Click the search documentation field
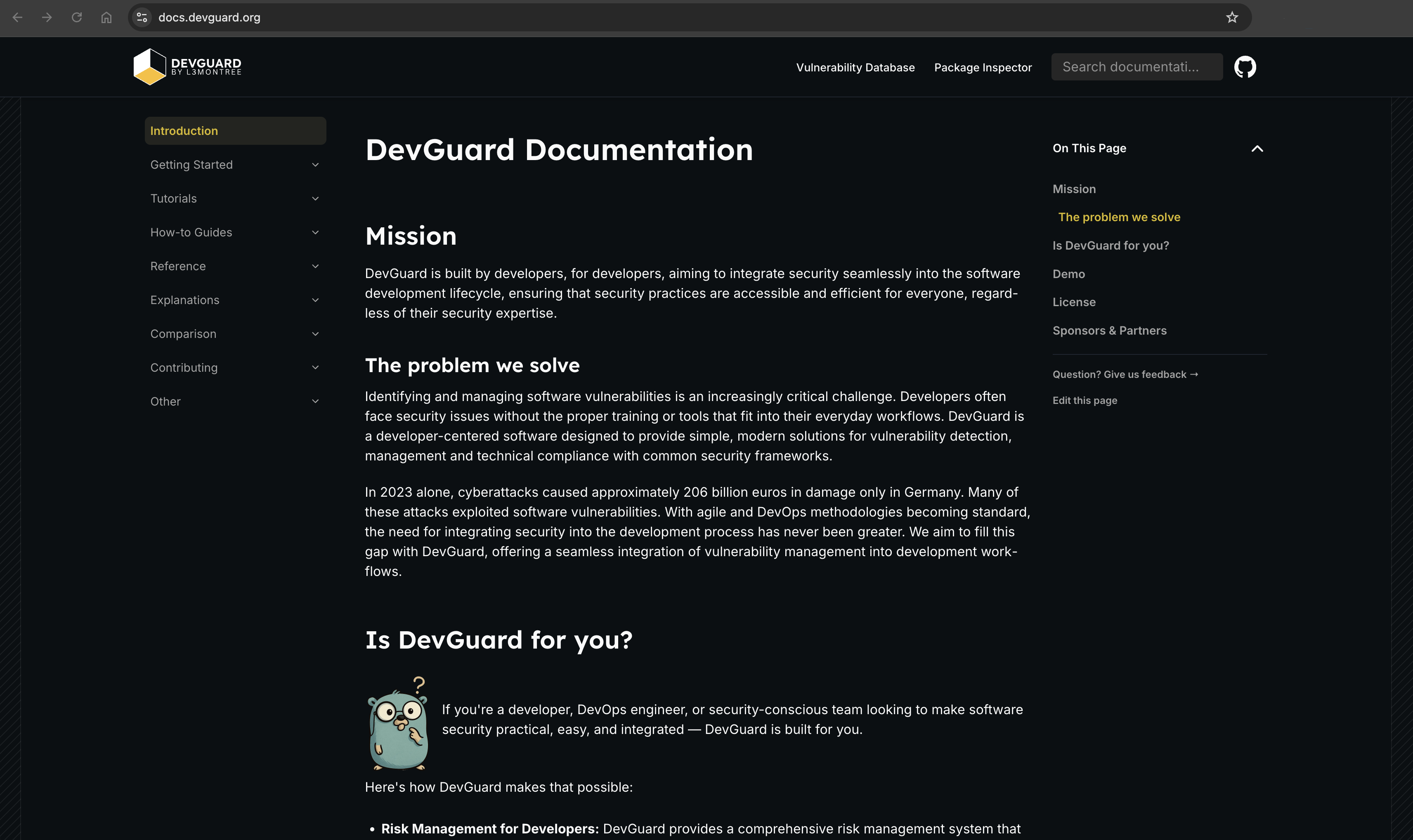Image resolution: width=1413 pixels, height=840 pixels. 1137,66
